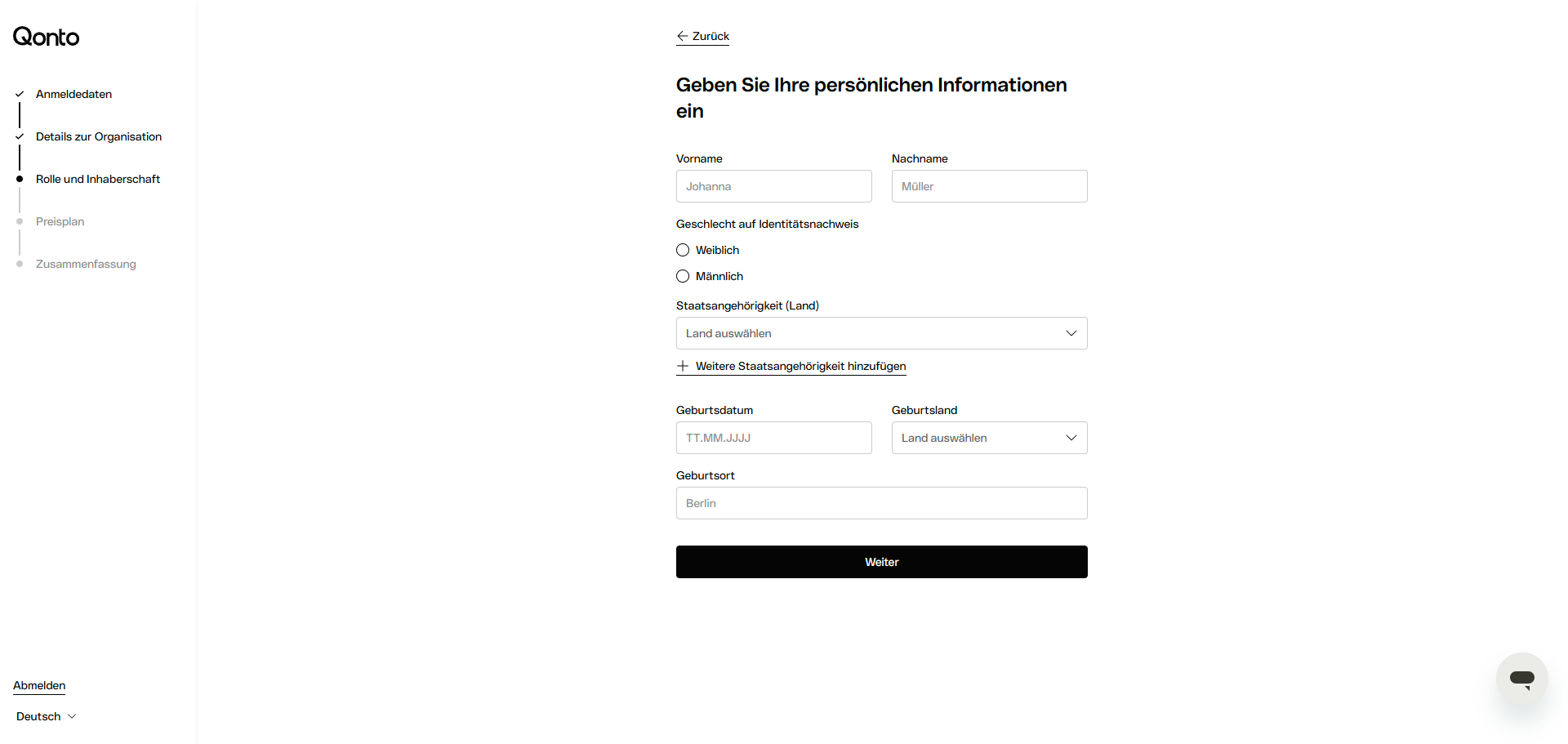Click the back arrow icon
This screenshot has height=744, width=1568.
(682, 36)
